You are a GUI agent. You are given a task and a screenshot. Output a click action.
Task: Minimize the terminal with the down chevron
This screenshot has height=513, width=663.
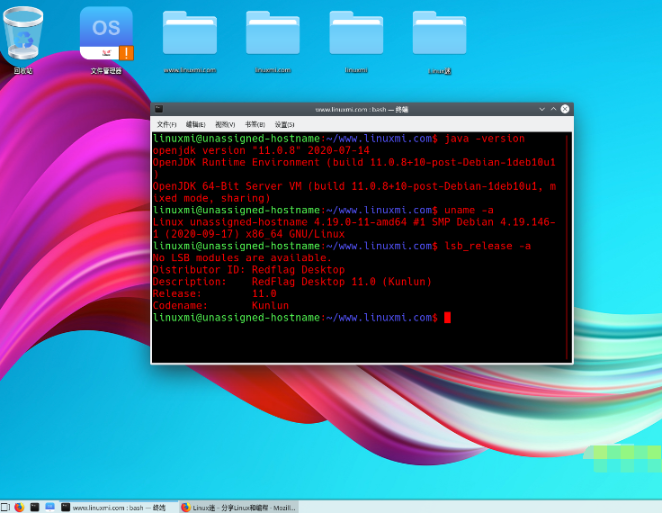[542, 109]
